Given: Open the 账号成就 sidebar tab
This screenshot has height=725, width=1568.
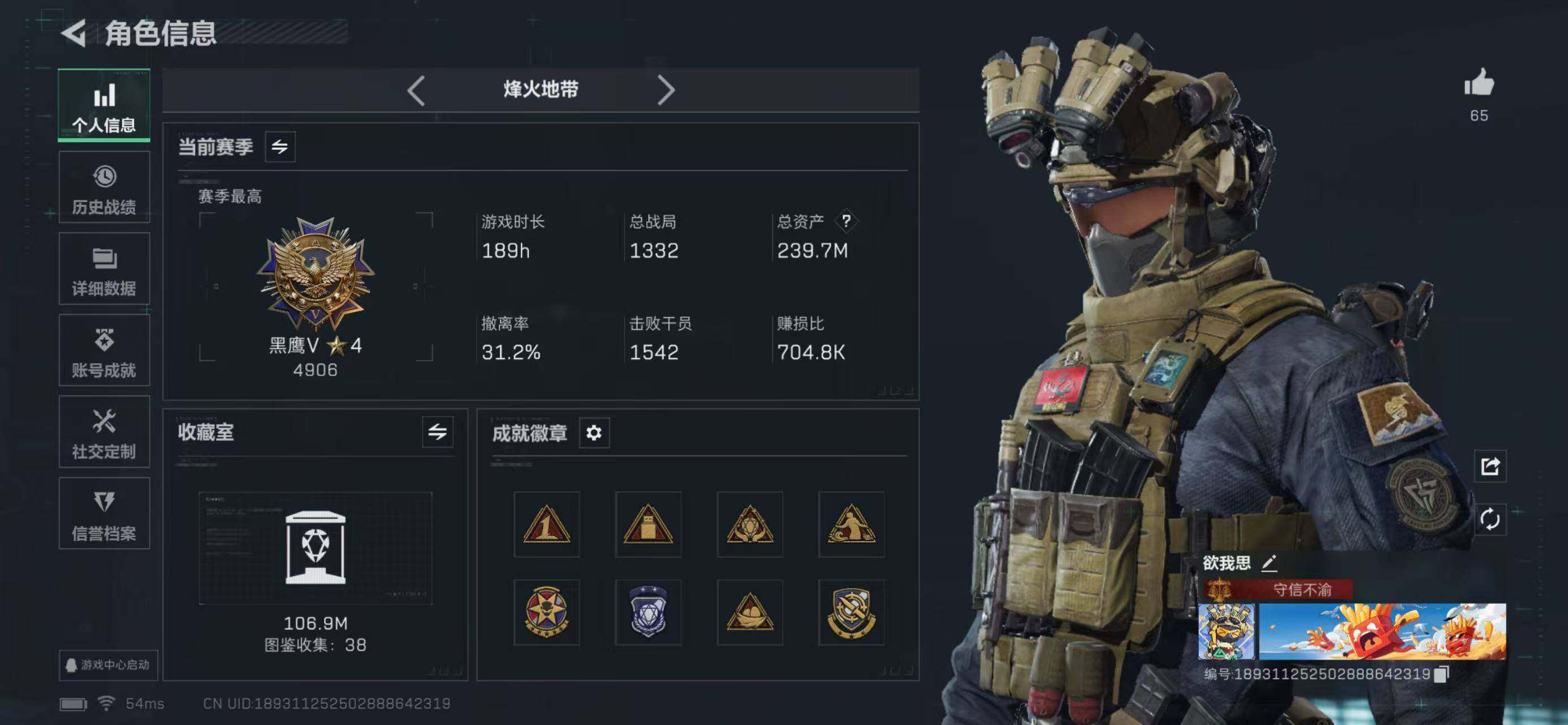Looking at the screenshot, I should (104, 351).
